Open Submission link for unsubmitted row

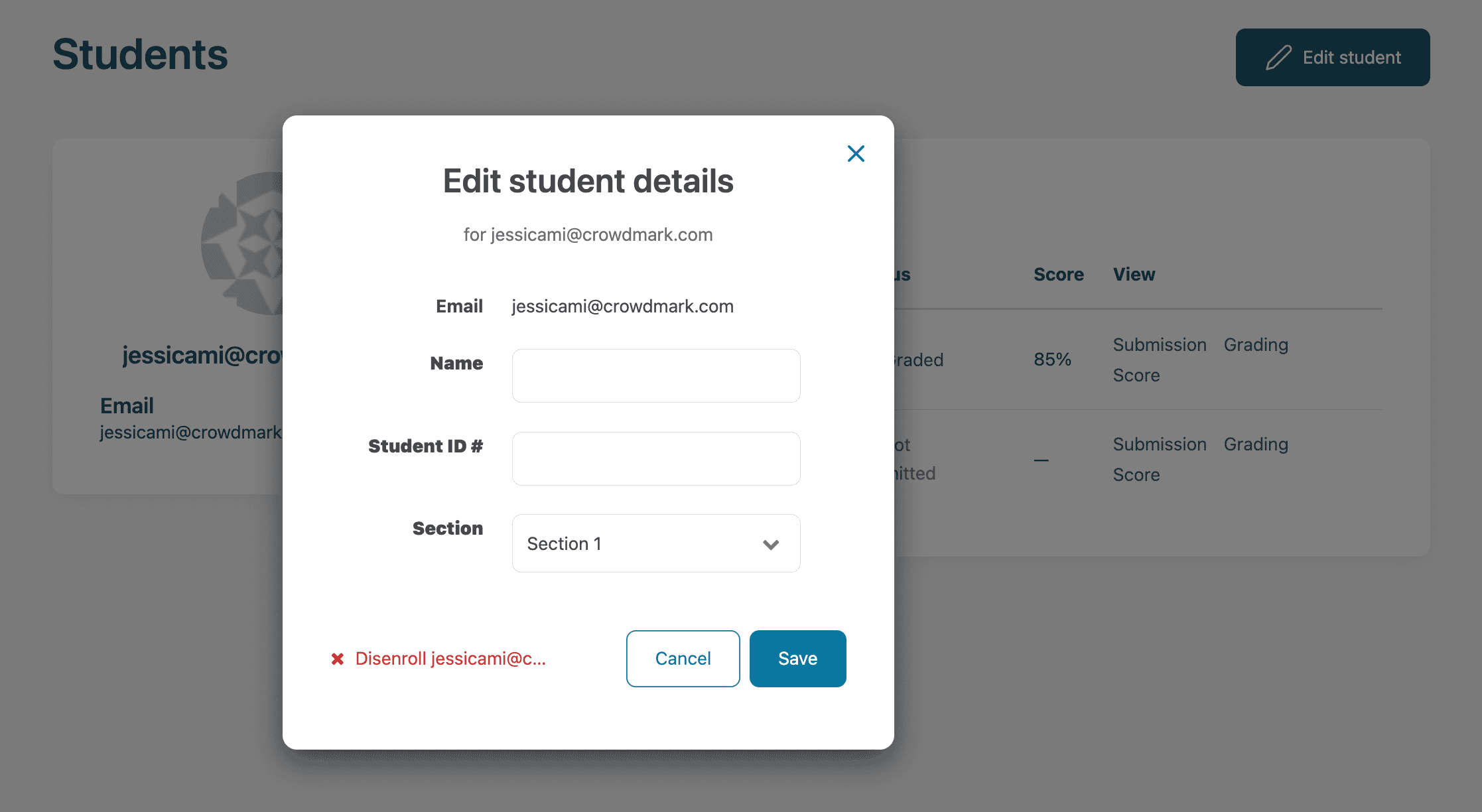tap(1160, 444)
